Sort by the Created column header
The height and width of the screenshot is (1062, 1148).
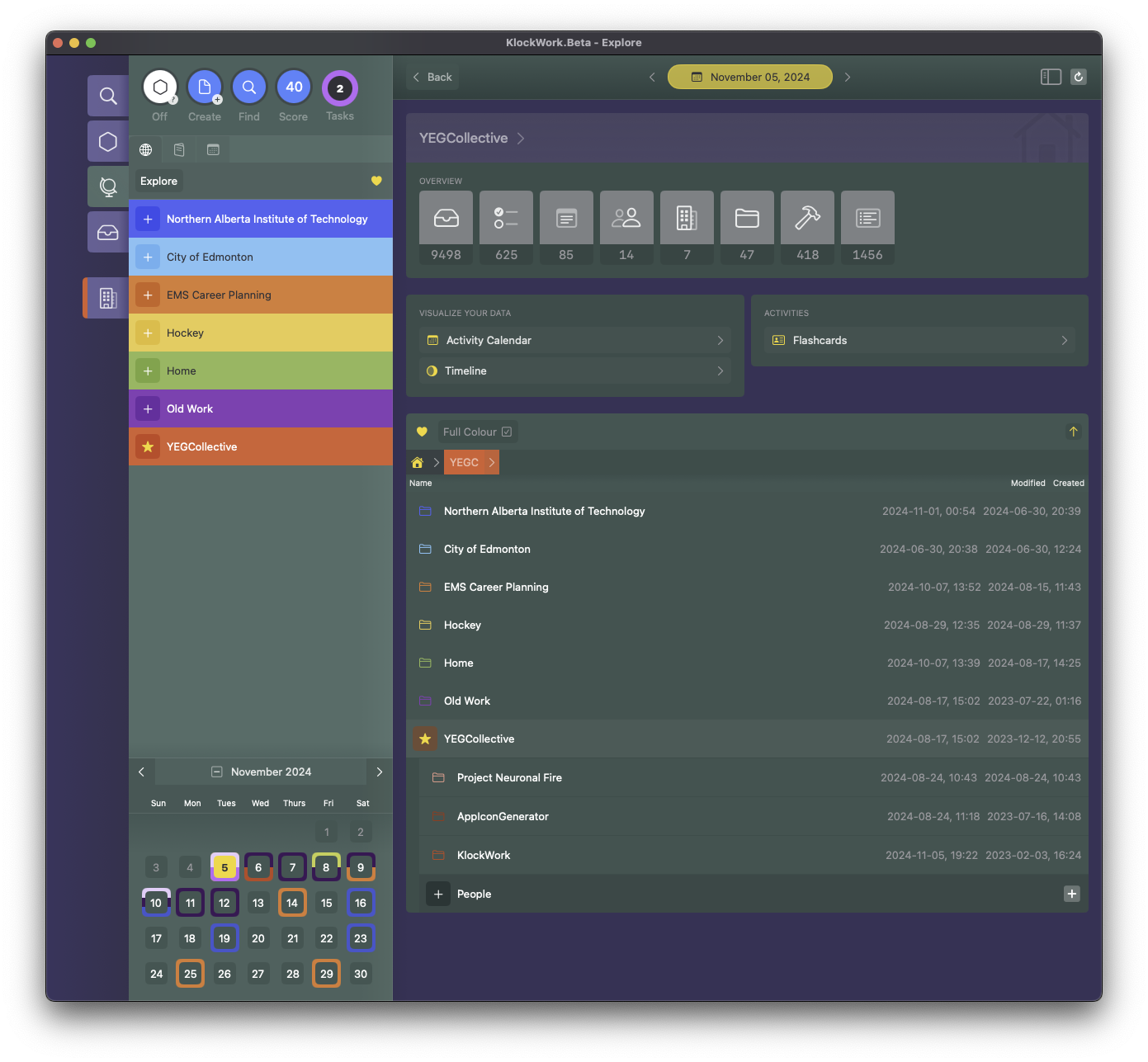pyautogui.click(x=1068, y=483)
